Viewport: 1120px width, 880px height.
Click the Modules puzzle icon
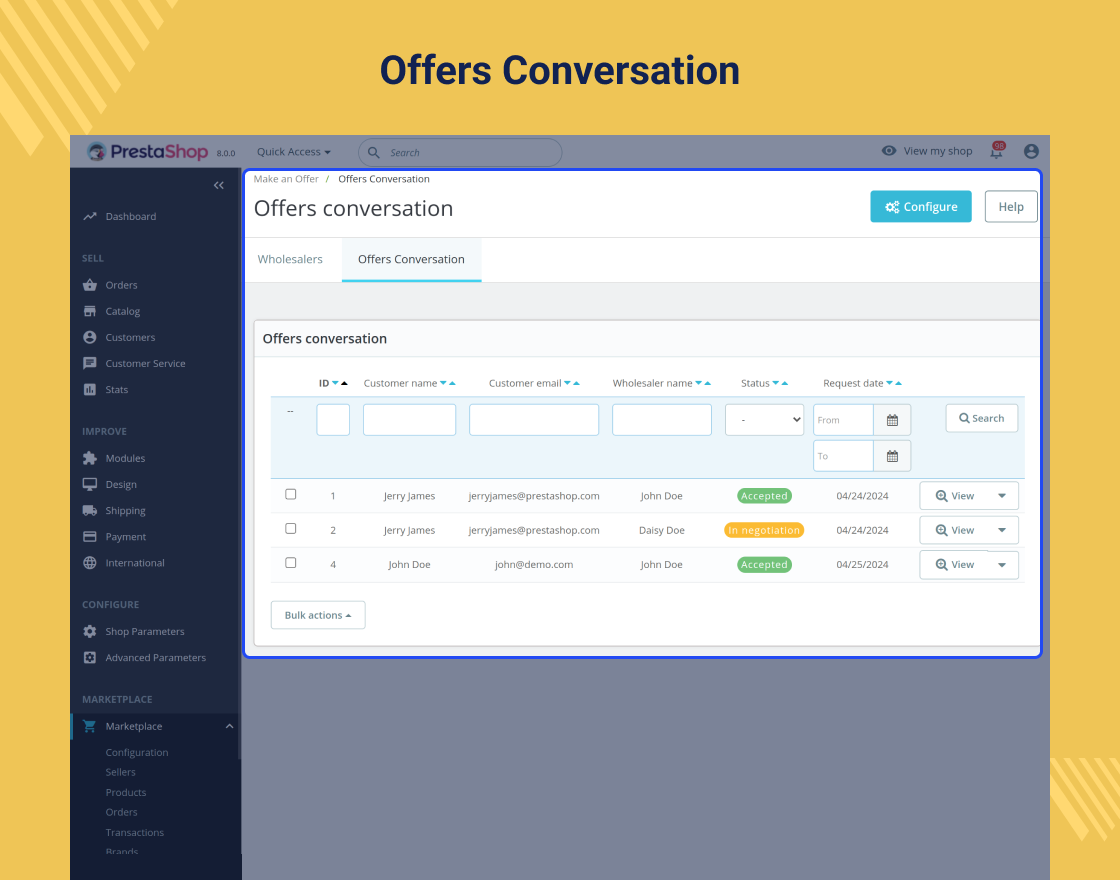(x=89, y=458)
